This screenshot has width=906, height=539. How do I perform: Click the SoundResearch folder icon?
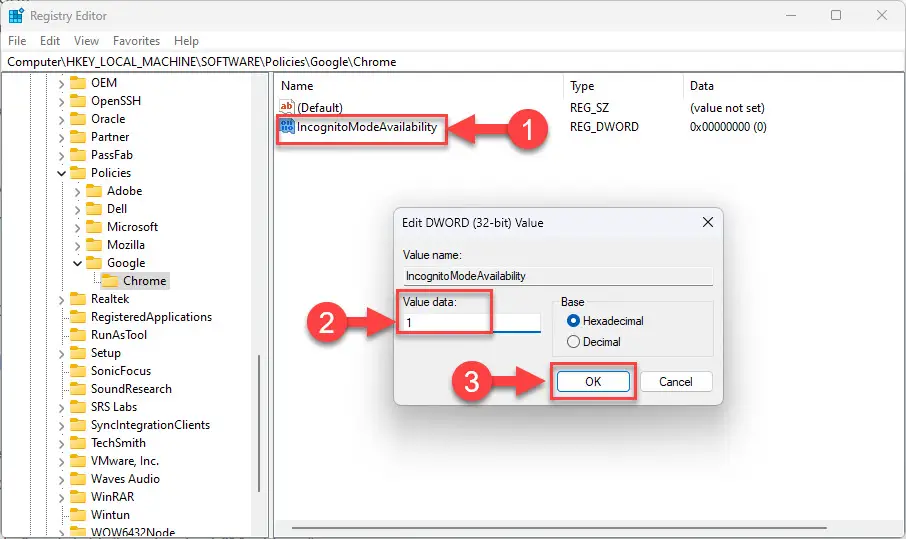coord(77,388)
